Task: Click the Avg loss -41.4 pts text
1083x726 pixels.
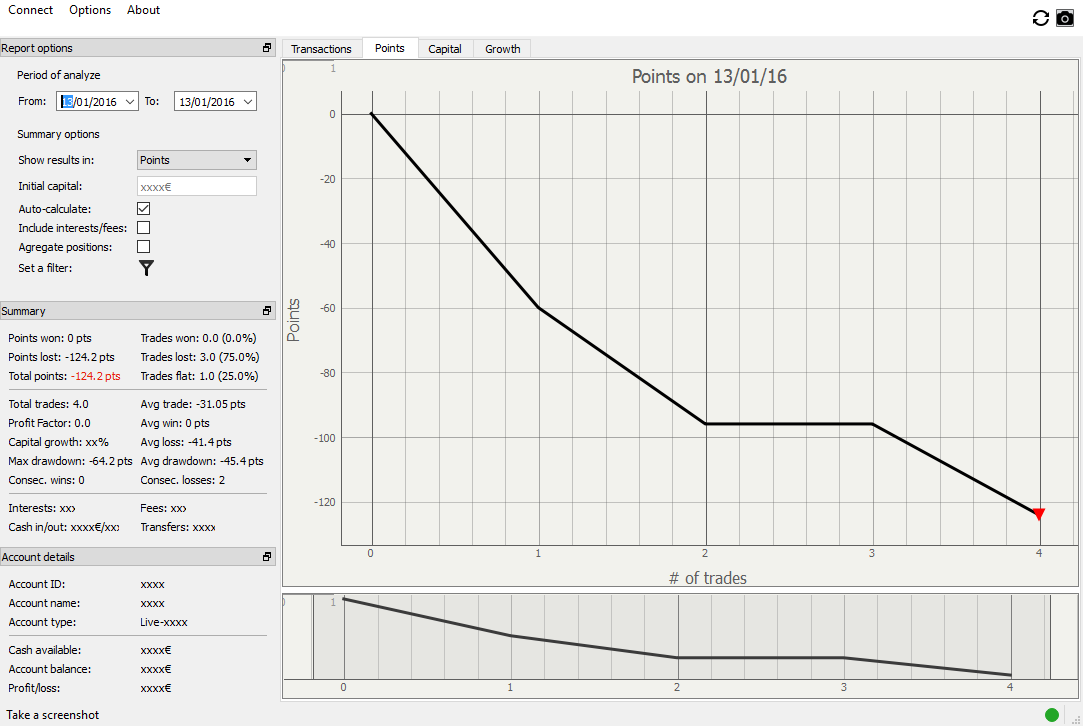Action: point(186,442)
